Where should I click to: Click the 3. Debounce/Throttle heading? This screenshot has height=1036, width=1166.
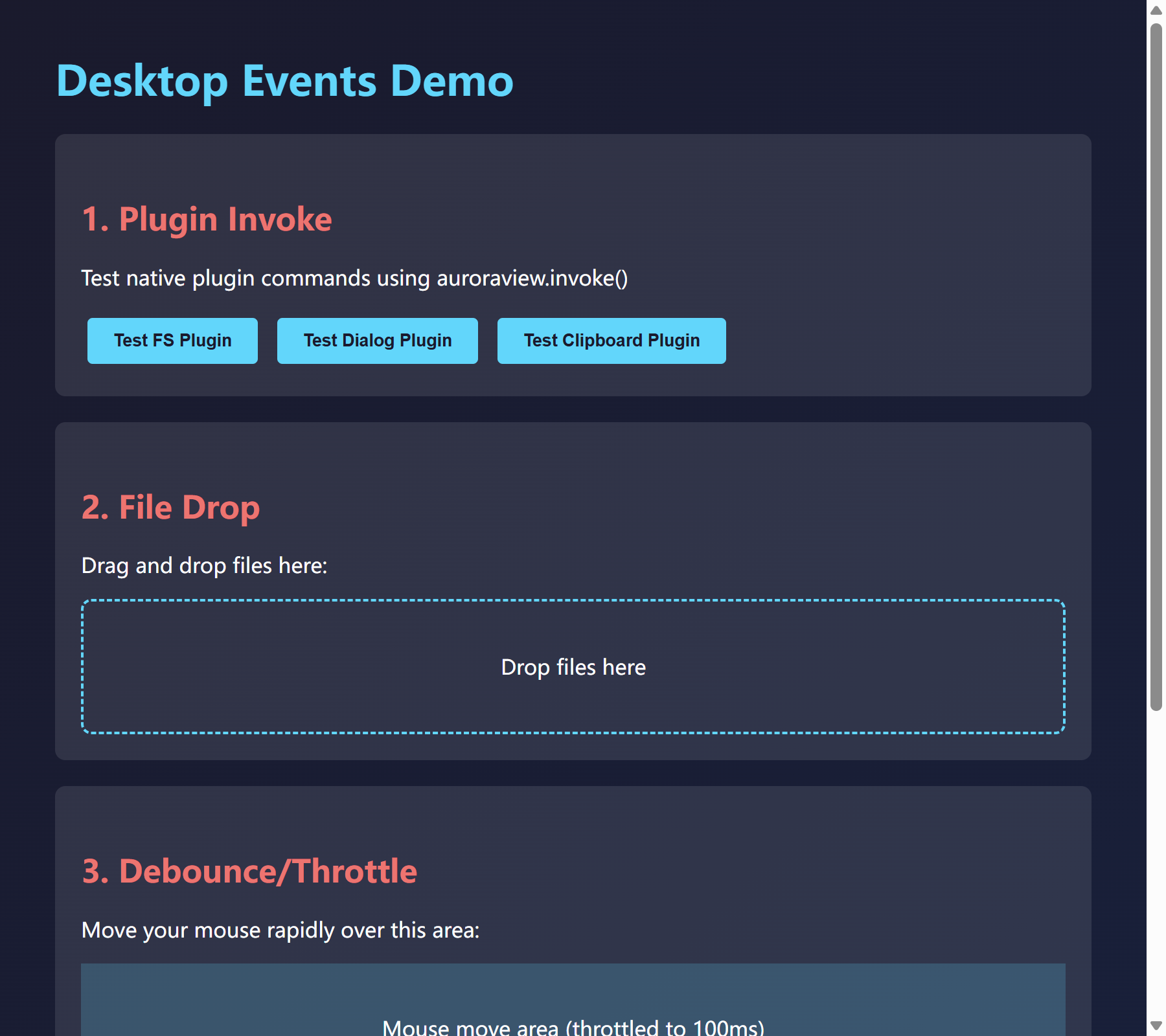249,871
